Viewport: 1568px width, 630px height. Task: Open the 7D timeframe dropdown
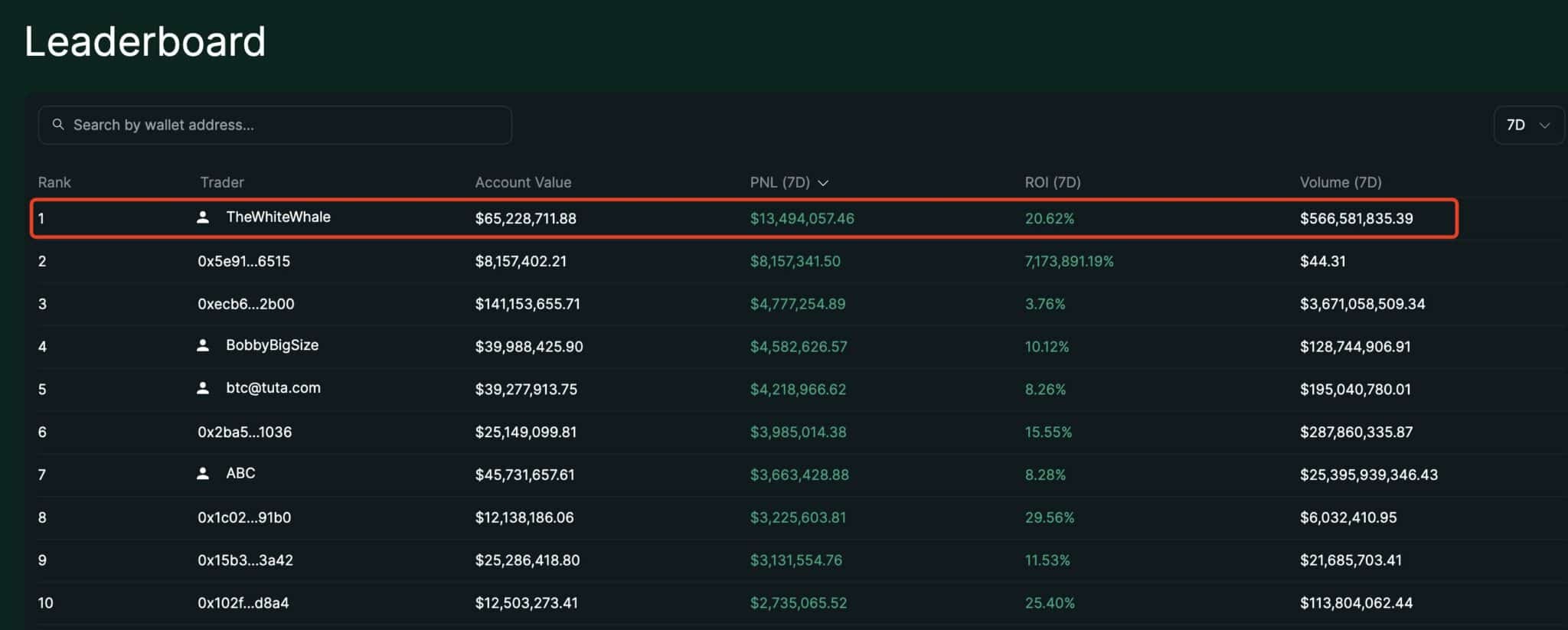click(1527, 125)
